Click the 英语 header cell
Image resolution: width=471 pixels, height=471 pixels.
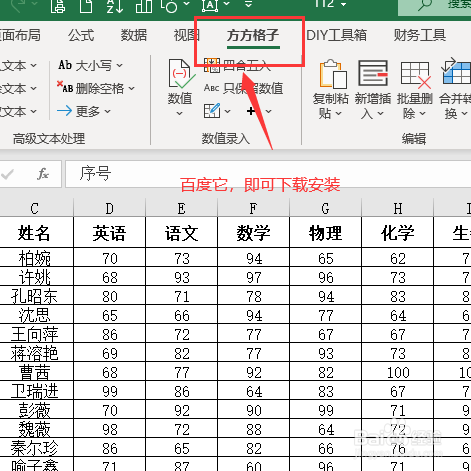[109, 233]
